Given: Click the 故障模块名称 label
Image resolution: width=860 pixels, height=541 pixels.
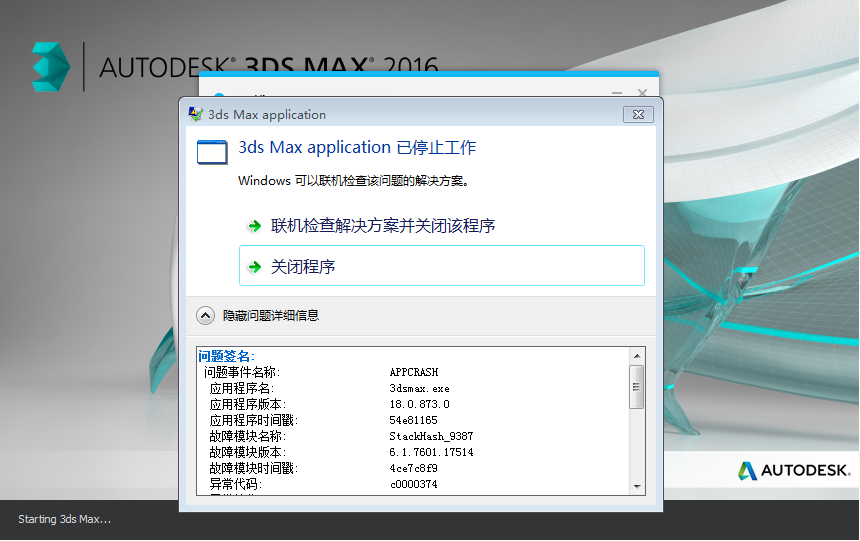Looking at the screenshot, I should click(x=248, y=436).
